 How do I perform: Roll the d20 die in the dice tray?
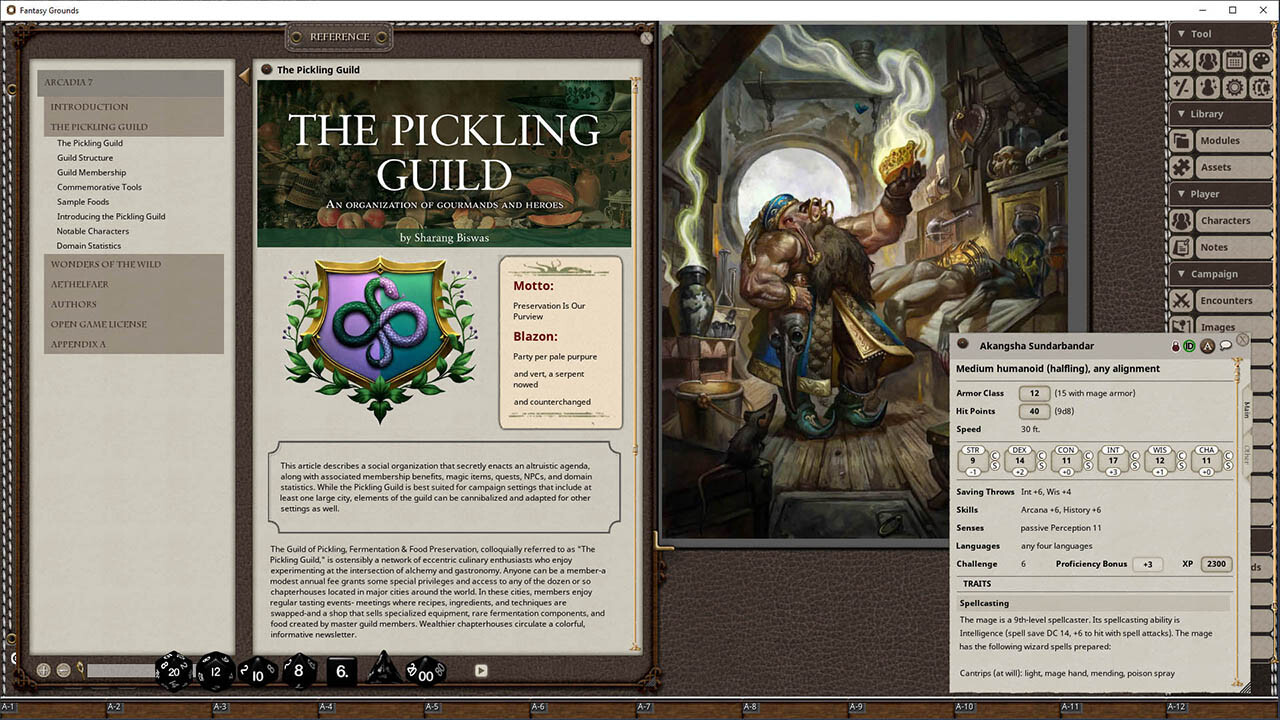(x=172, y=671)
